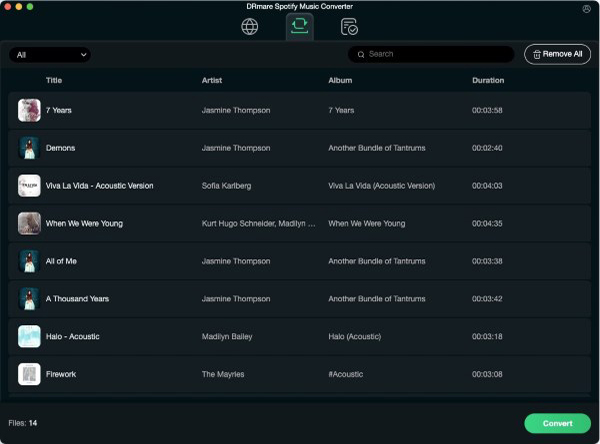Click the Artist column header
The image size is (600, 444).
212,80
